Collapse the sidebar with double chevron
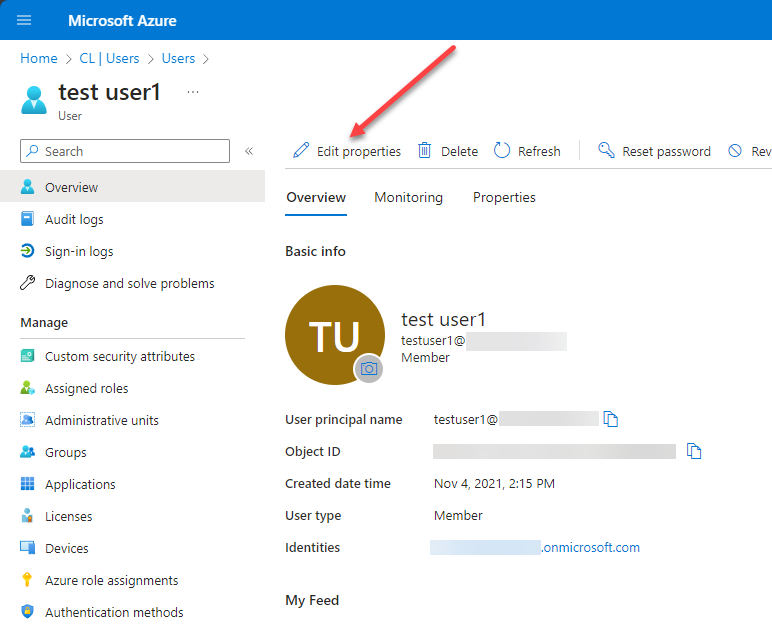 coord(249,151)
